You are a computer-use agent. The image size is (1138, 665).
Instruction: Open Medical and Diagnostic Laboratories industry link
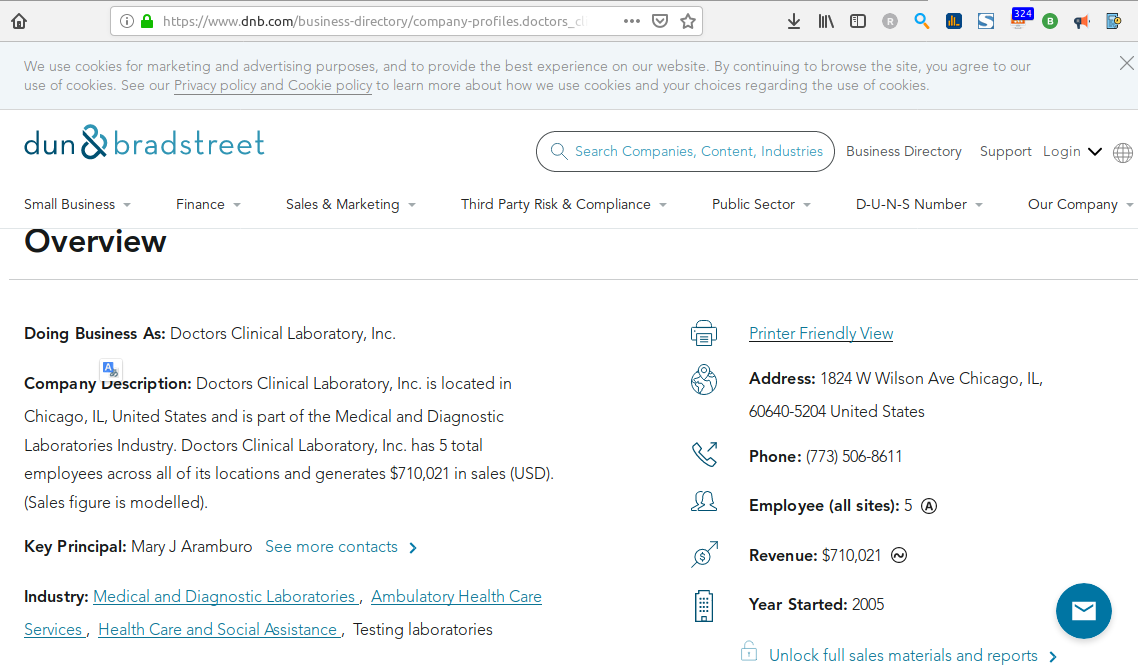(x=226, y=597)
